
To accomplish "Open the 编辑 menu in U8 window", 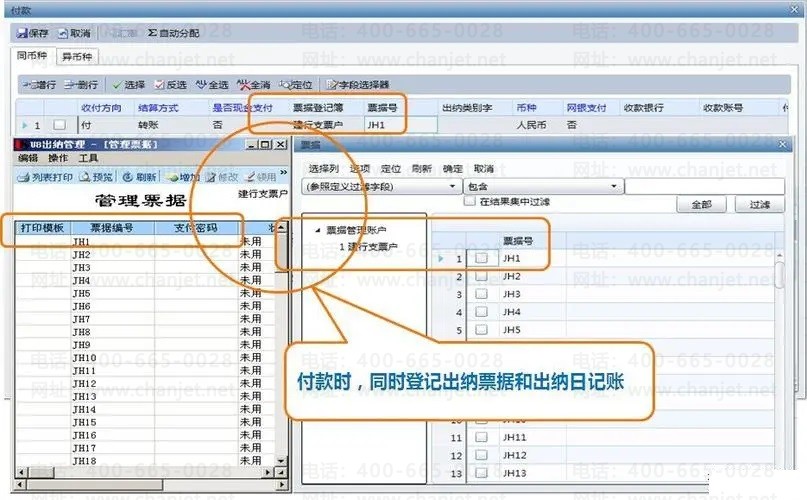I will [x=28, y=158].
